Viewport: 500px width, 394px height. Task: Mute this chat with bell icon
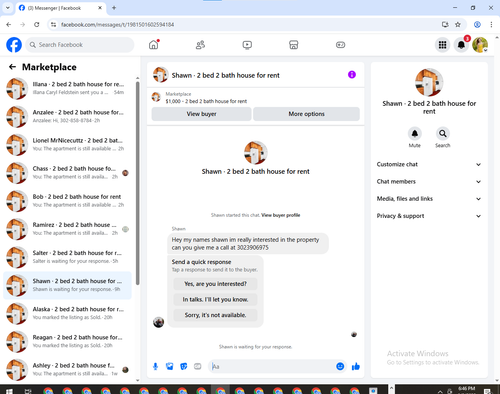(x=415, y=134)
